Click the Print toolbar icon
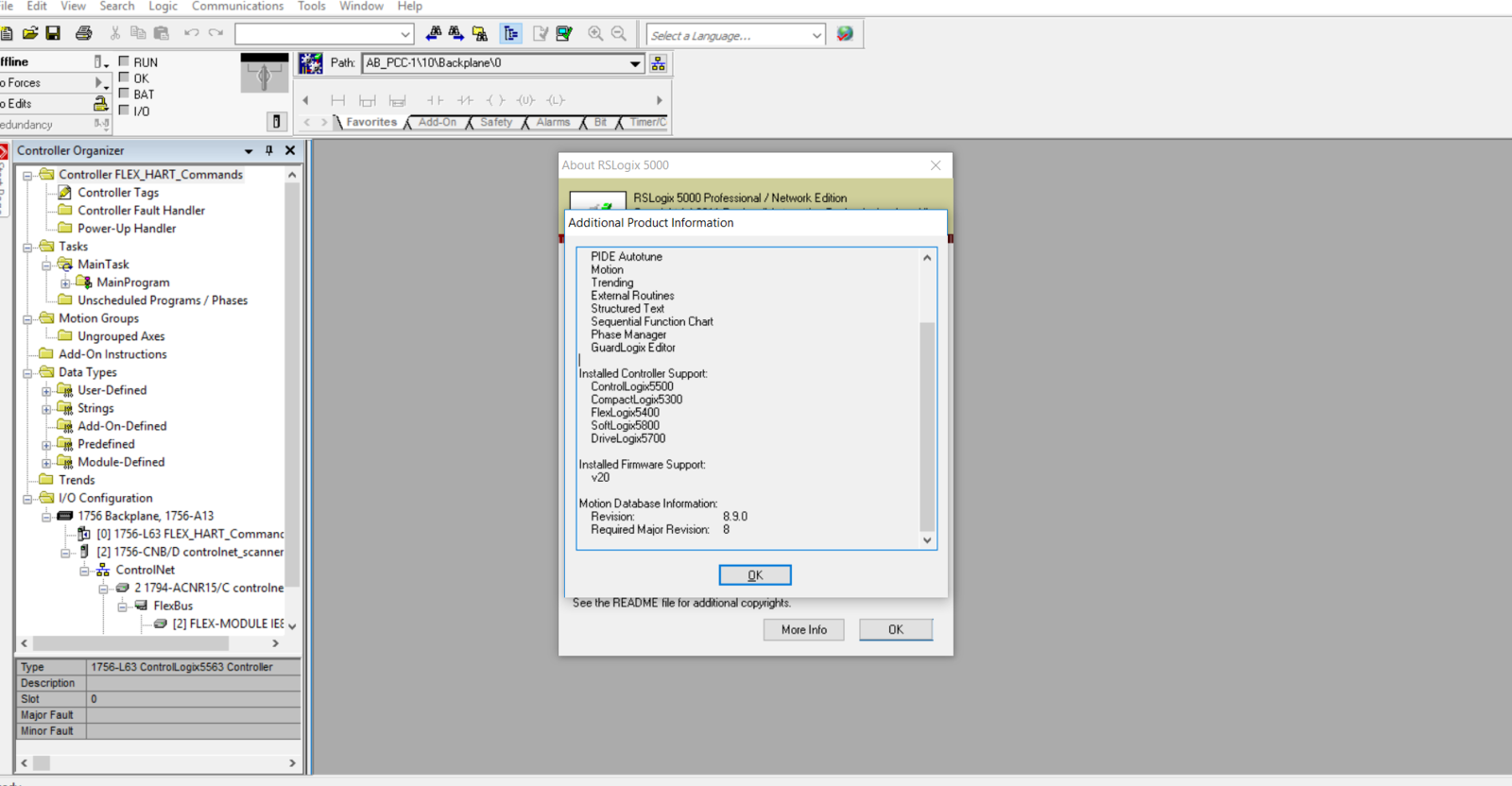 84,34
